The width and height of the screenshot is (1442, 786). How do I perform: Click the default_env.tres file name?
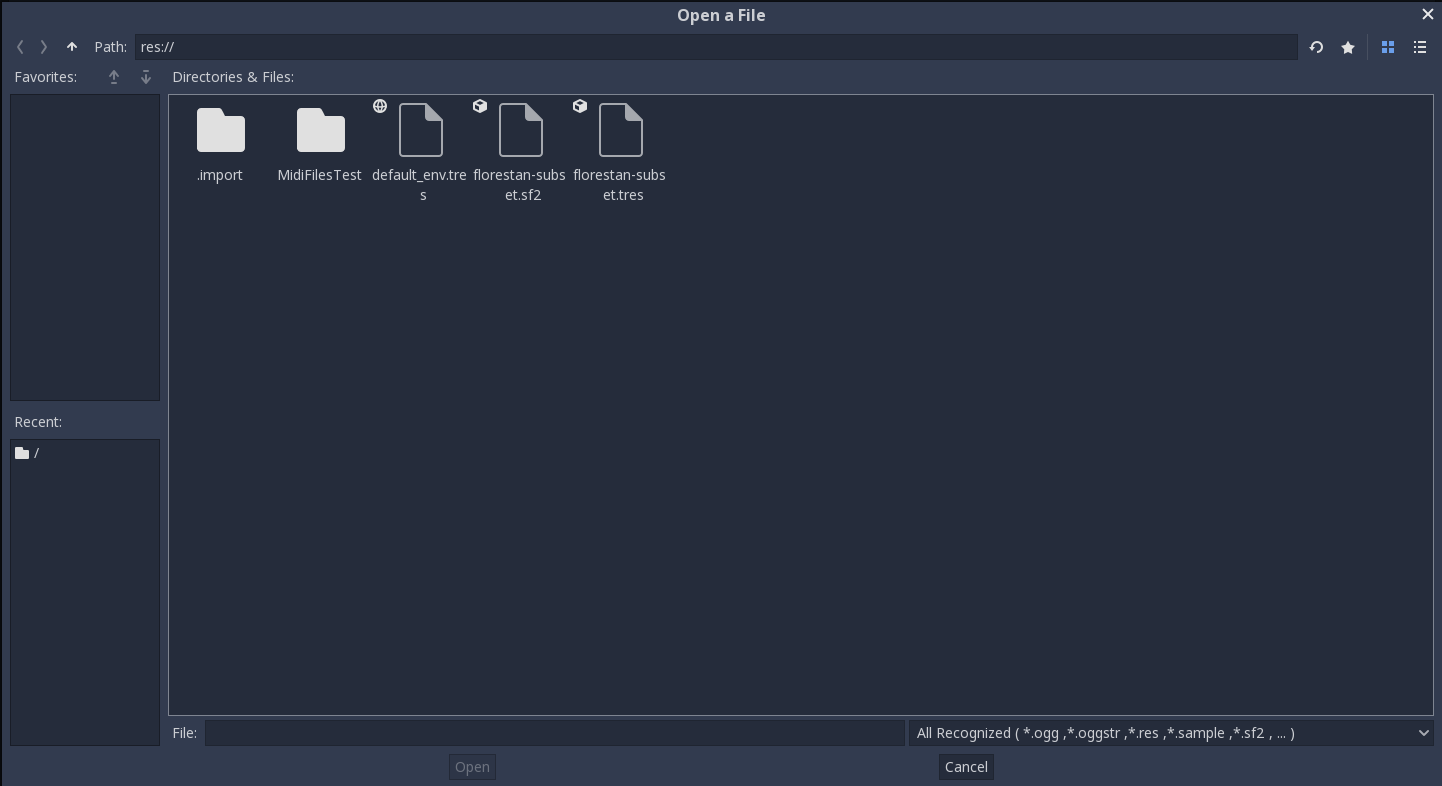coord(420,185)
